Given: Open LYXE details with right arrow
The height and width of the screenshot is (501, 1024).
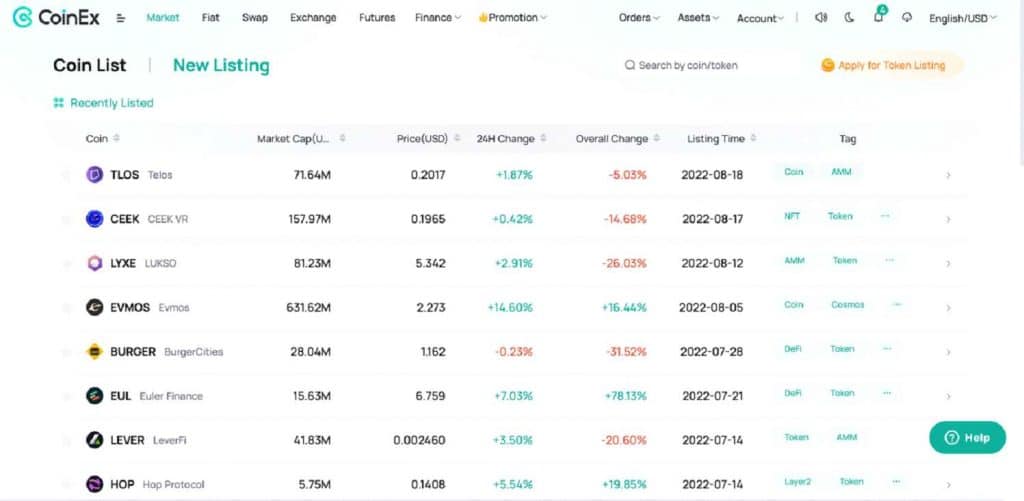Looking at the screenshot, I should pyautogui.click(x=948, y=264).
